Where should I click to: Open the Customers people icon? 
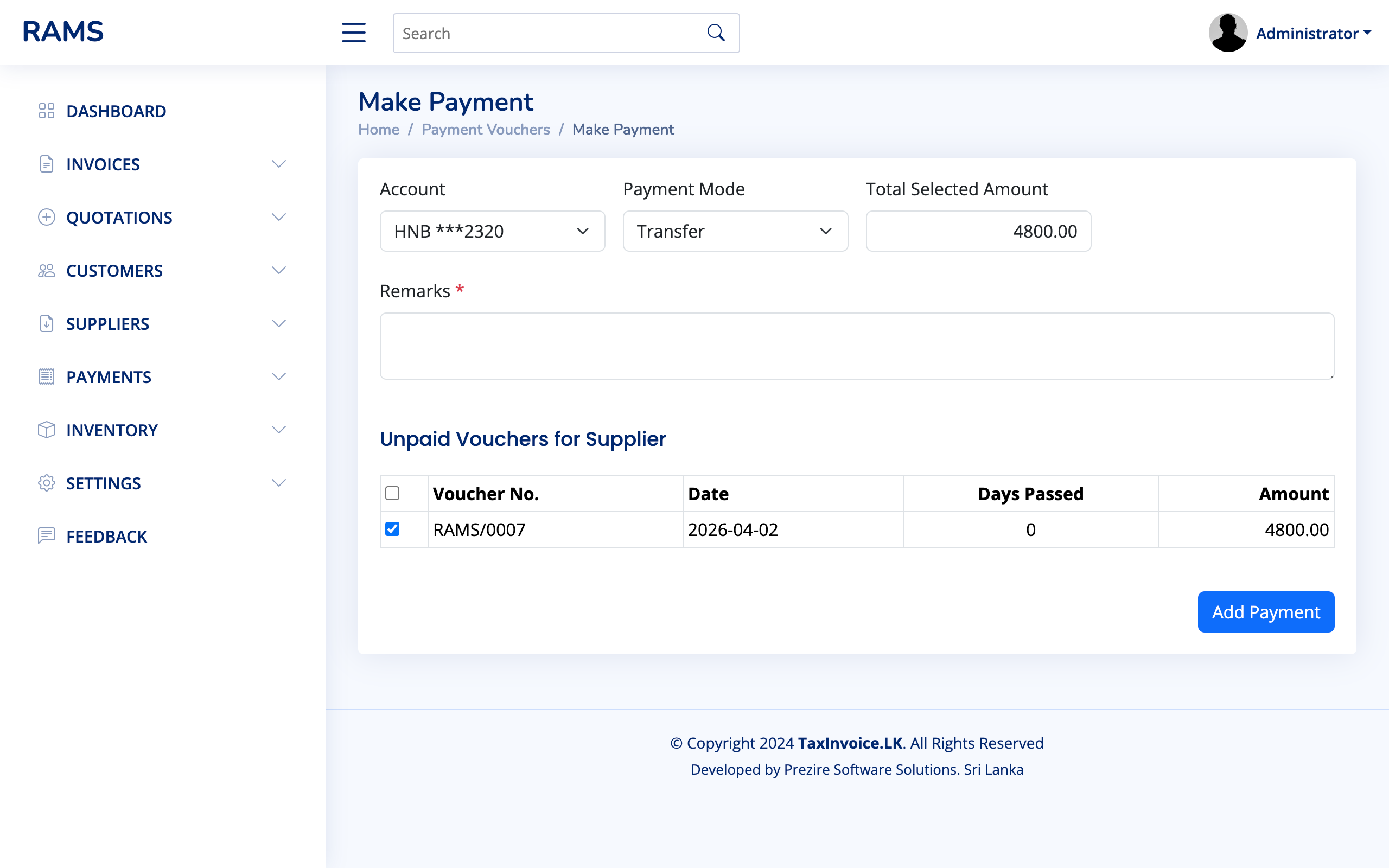pyautogui.click(x=47, y=270)
